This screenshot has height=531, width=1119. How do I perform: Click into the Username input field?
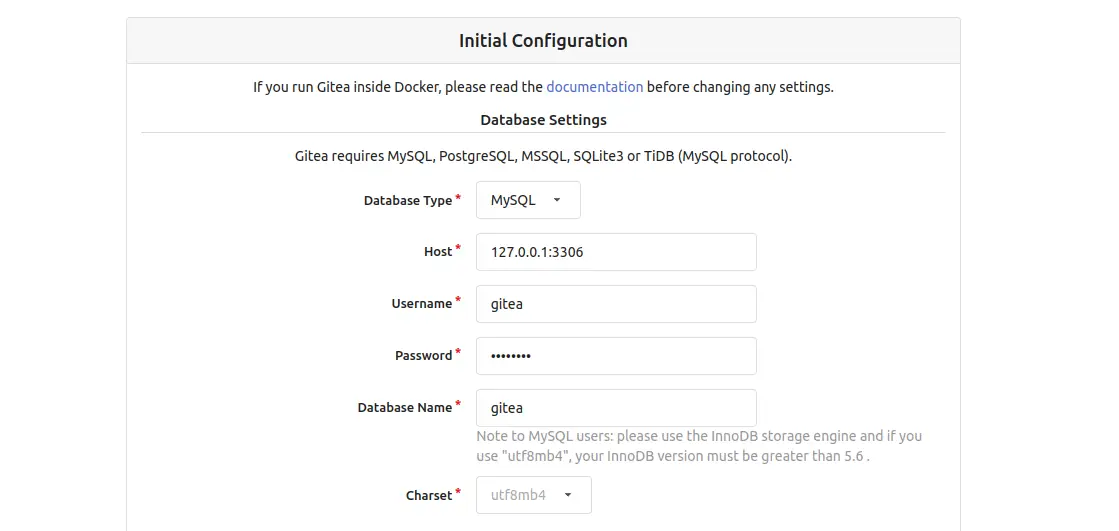pos(616,304)
